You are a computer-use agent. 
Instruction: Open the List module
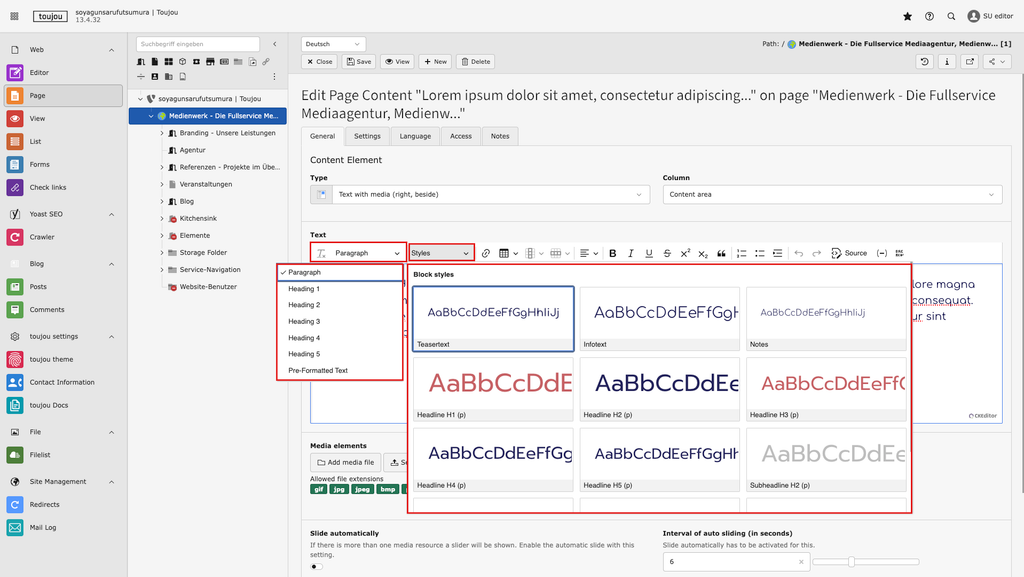click(63, 142)
